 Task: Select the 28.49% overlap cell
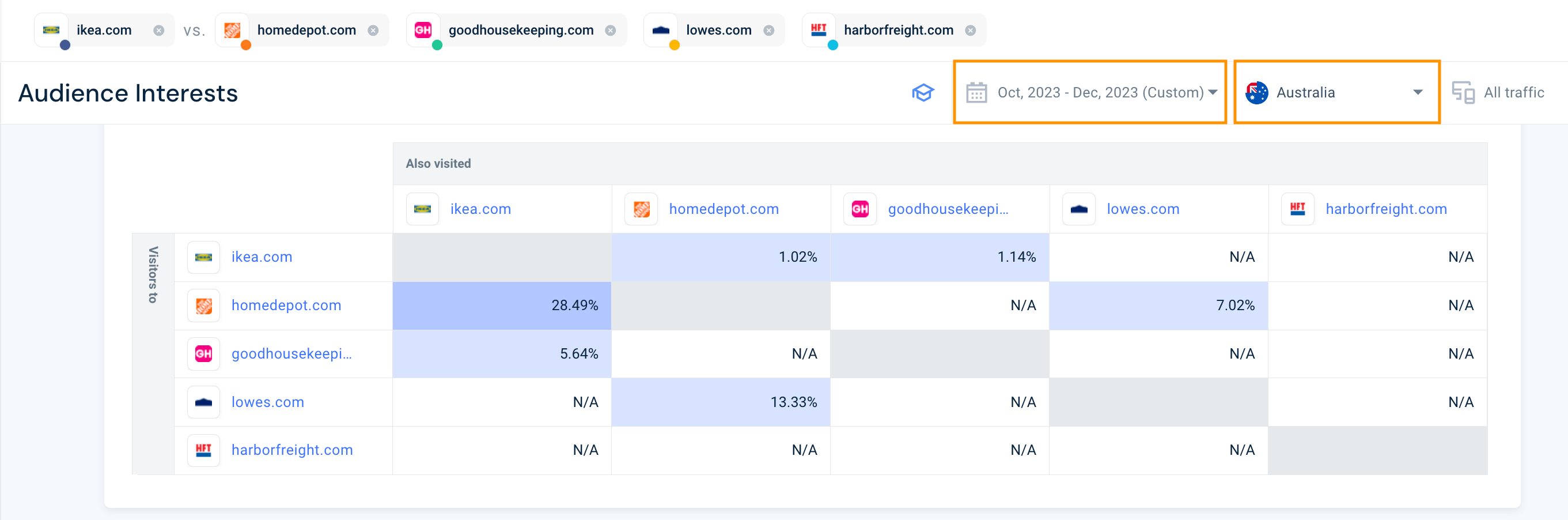point(502,305)
